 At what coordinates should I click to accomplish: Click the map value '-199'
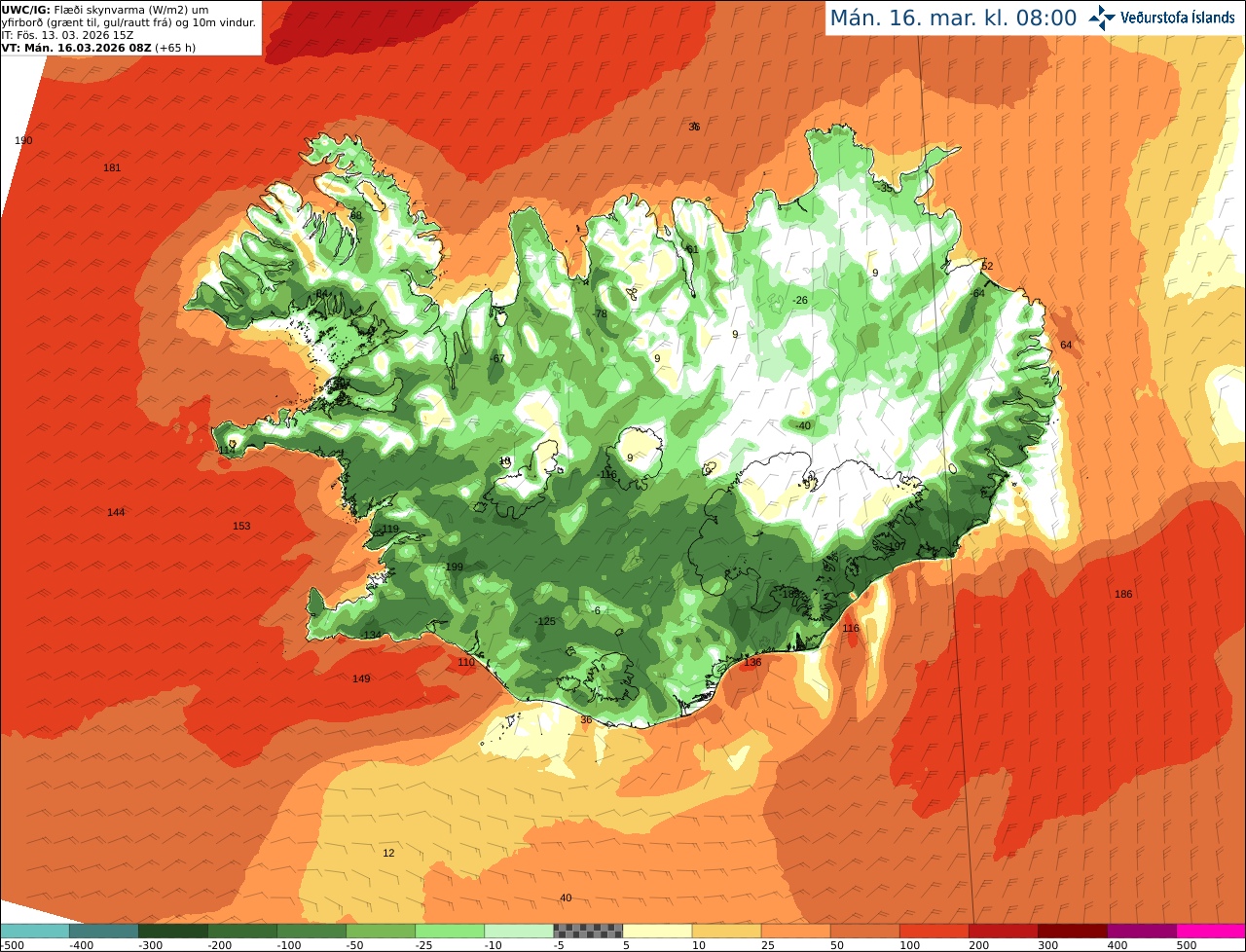pos(453,568)
